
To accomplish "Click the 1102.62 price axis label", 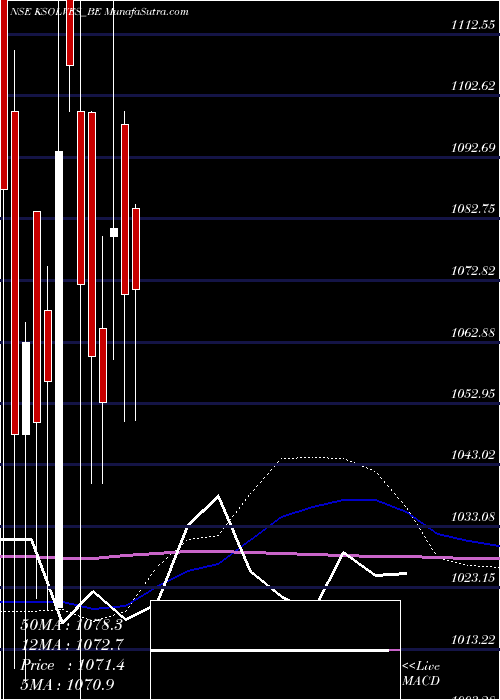I will (473, 86).
